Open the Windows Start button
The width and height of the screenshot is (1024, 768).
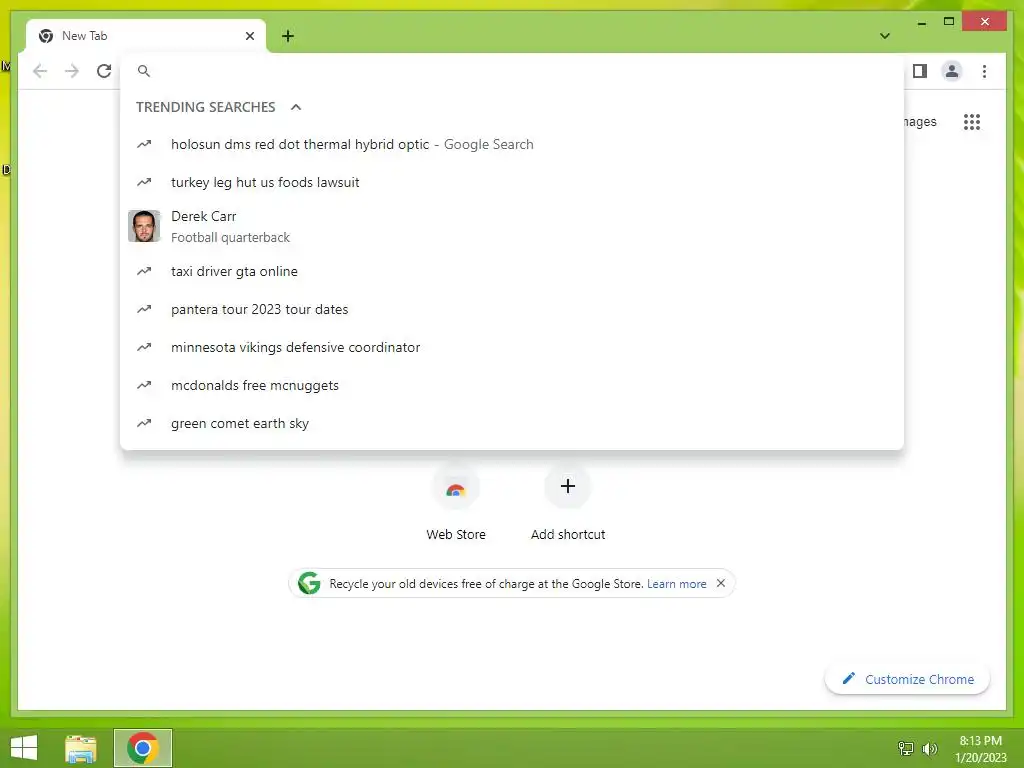24,748
